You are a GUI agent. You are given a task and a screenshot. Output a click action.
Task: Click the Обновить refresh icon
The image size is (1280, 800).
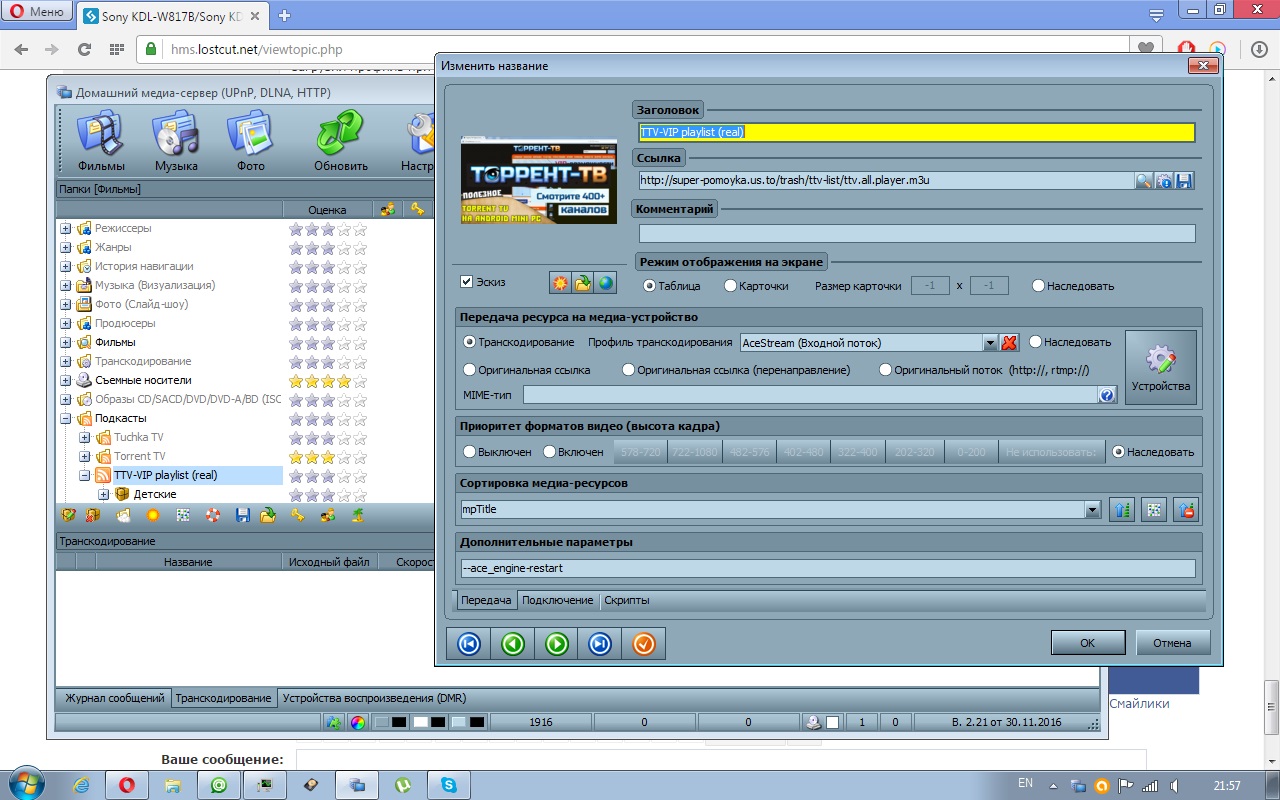340,134
